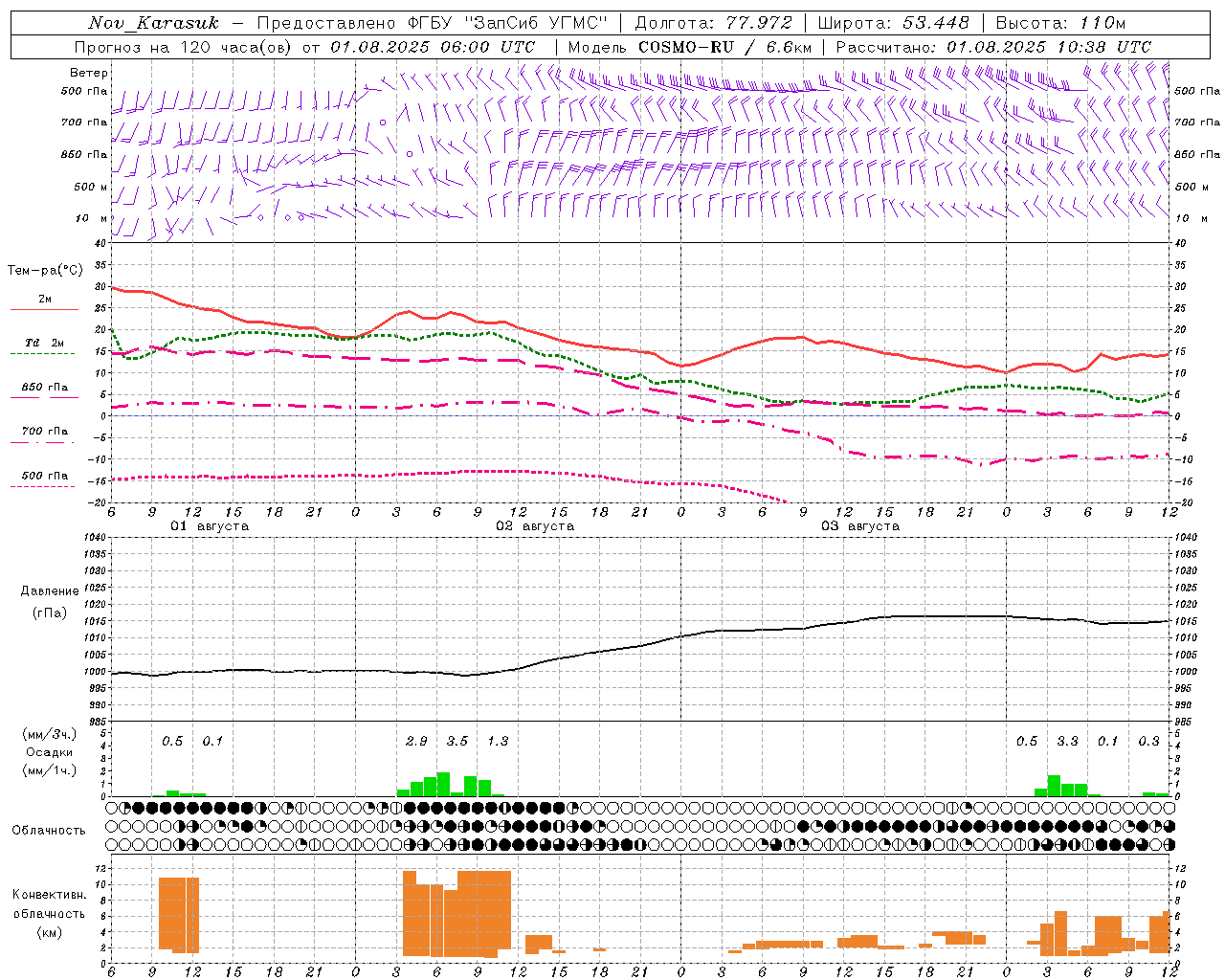Click the Конвективн. label
Screen dimensions: 1225x980
coord(49,895)
